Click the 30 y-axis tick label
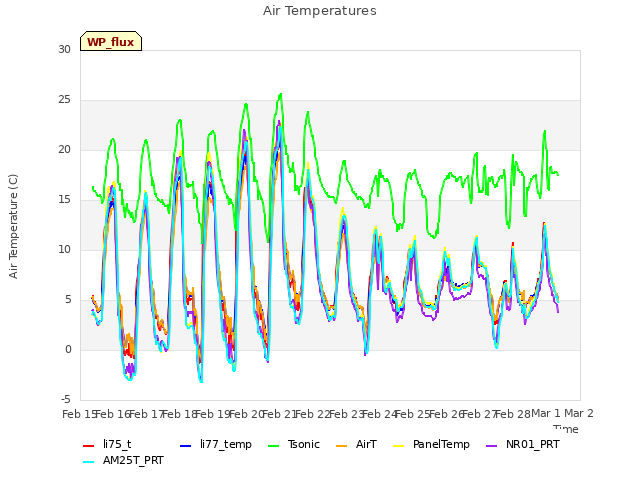The image size is (640, 480). click(64, 50)
